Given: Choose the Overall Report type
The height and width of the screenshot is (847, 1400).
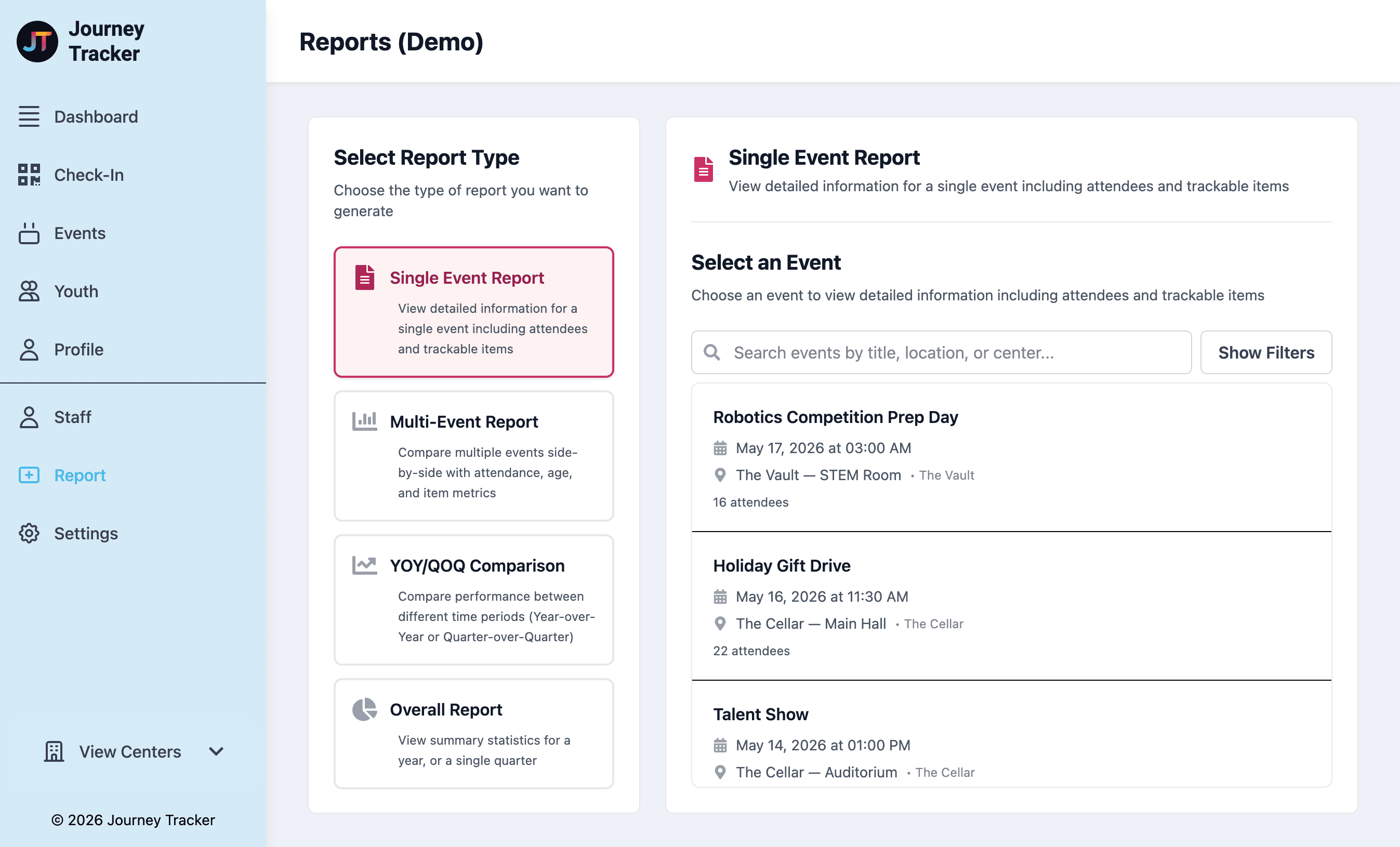Looking at the screenshot, I should point(473,733).
